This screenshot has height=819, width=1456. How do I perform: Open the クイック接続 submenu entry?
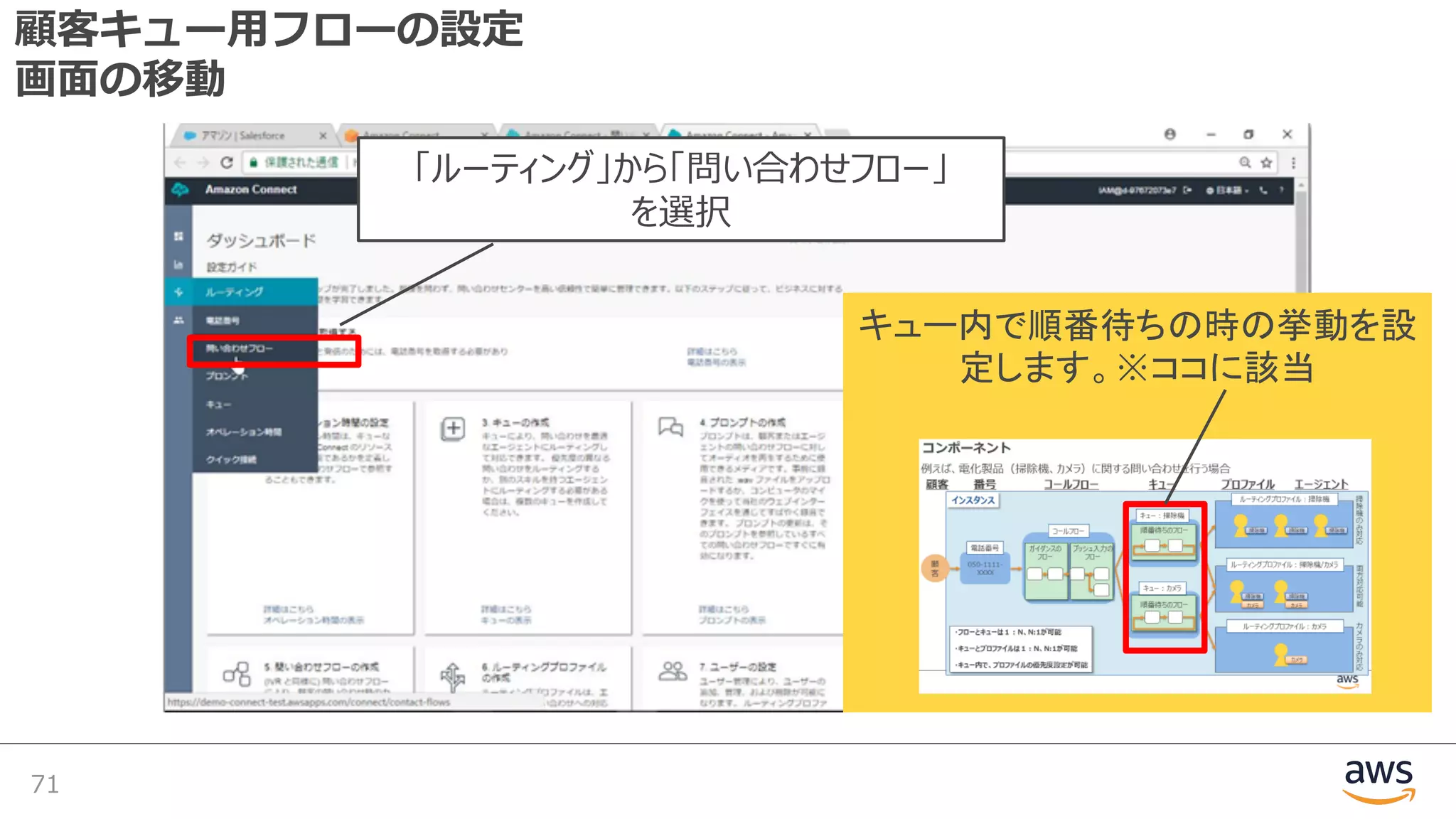pos(231,459)
